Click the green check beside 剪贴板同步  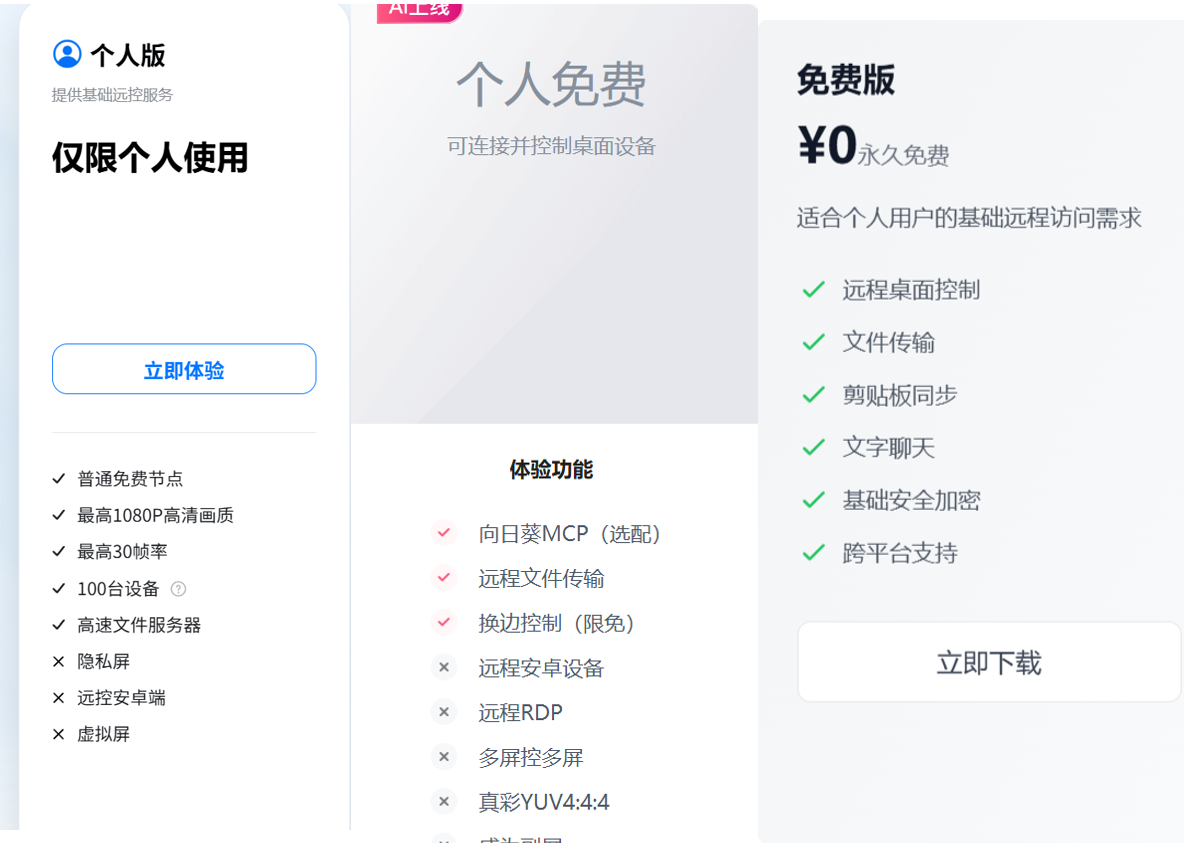[813, 395]
